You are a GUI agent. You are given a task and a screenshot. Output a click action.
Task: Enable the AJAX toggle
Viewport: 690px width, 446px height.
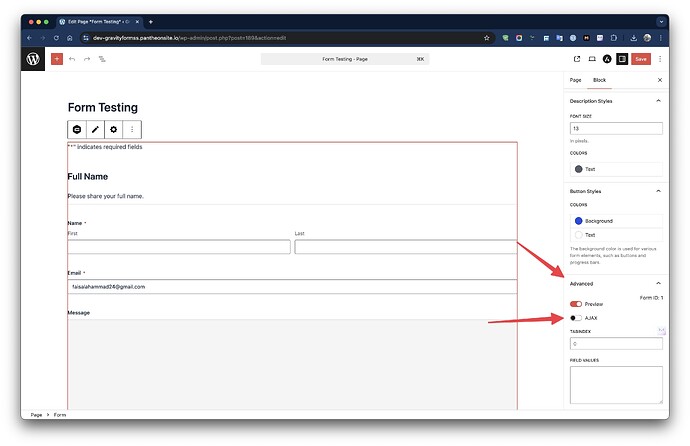[576, 318]
